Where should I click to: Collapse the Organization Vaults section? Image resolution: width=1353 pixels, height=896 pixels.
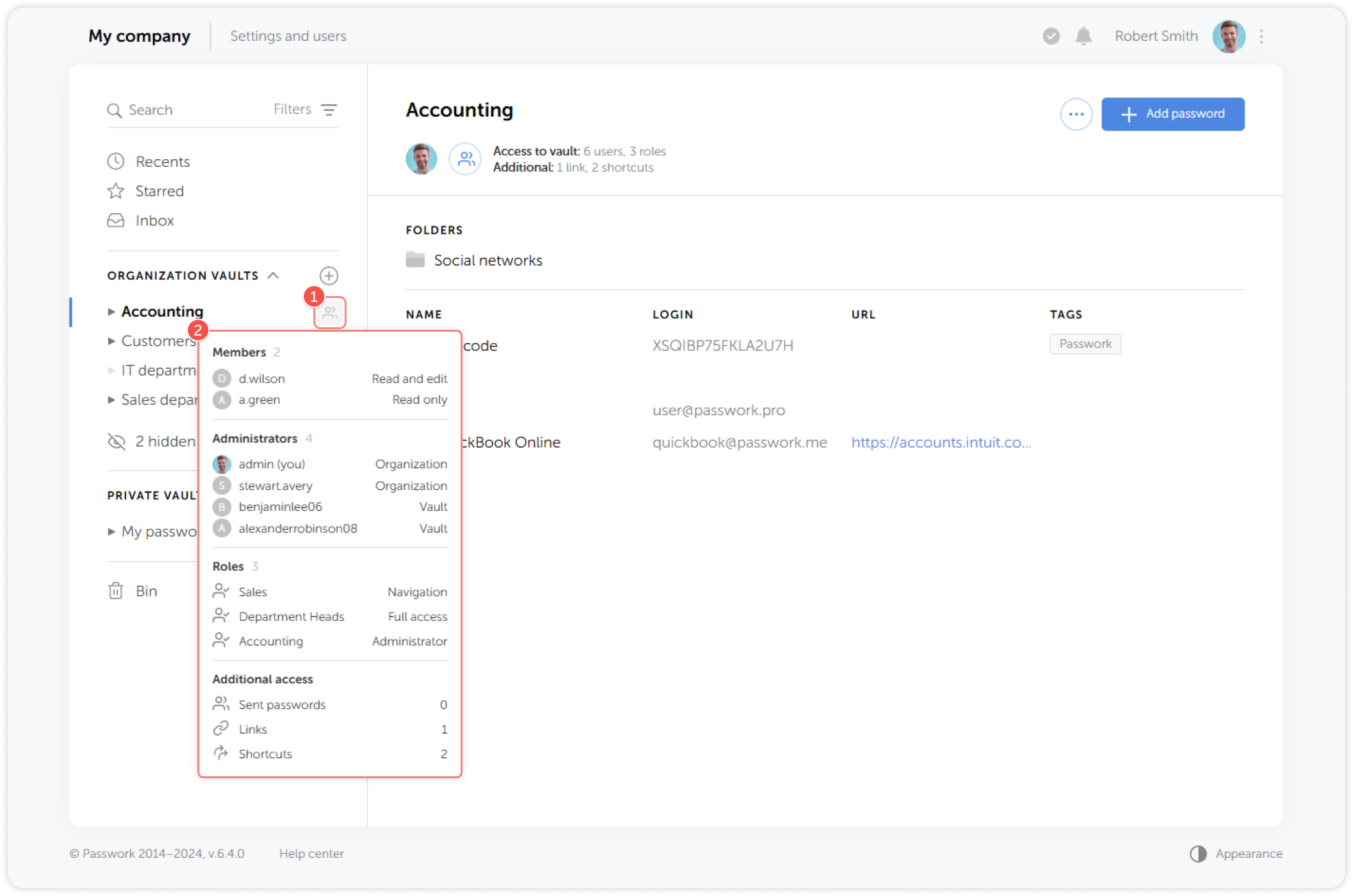point(273,276)
